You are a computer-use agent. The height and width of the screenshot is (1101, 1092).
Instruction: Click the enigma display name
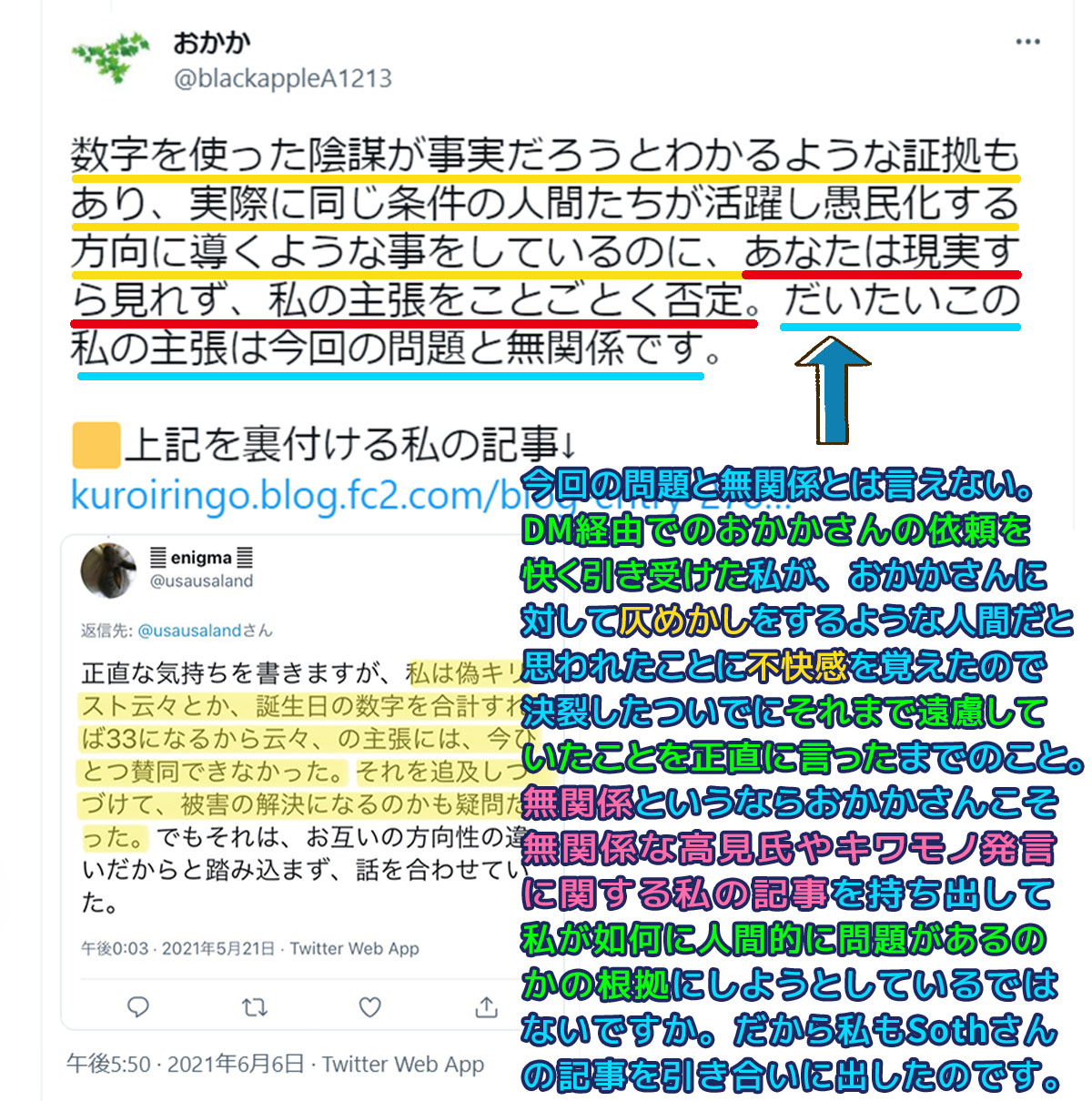coord(201,557)
